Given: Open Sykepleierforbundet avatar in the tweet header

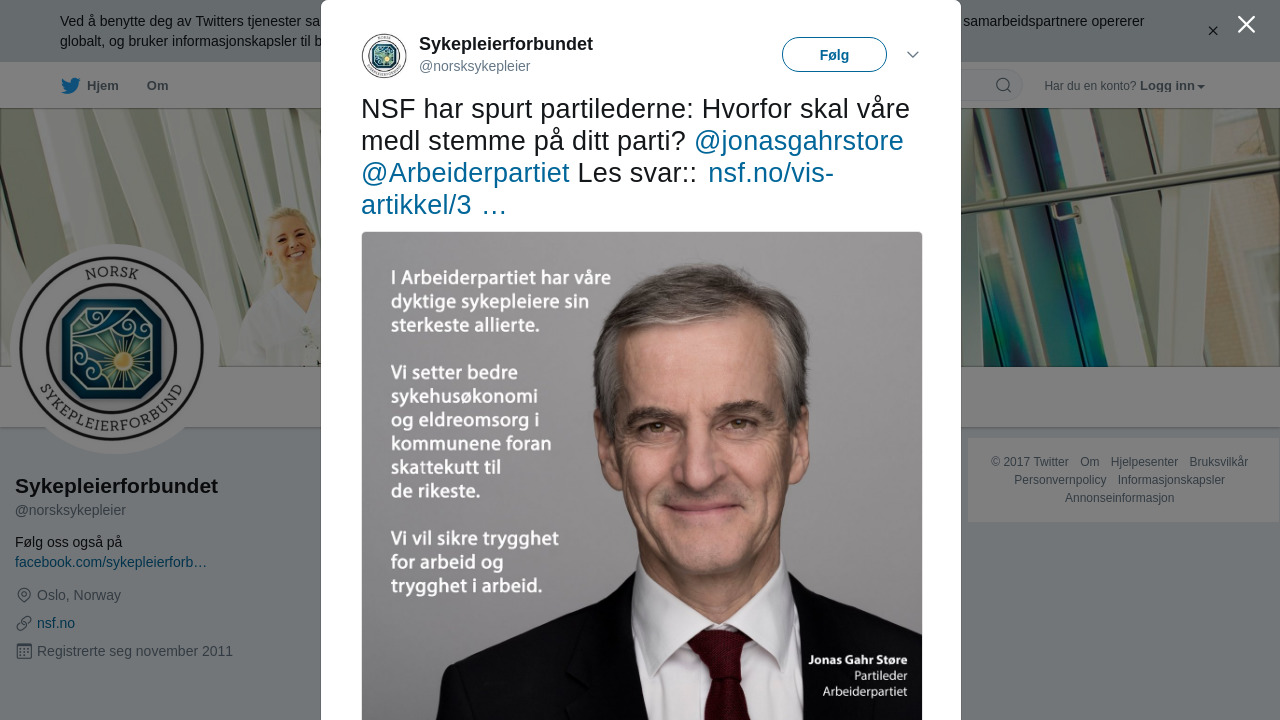Looking at the screenshot, I should [384, 56].
